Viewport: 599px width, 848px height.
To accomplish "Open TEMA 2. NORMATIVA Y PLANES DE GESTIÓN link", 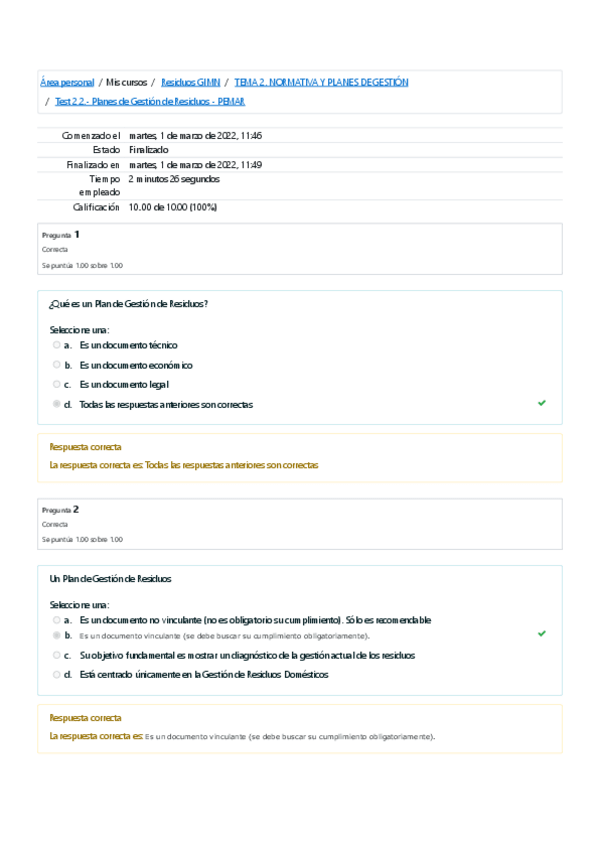I will click(321, 82).
